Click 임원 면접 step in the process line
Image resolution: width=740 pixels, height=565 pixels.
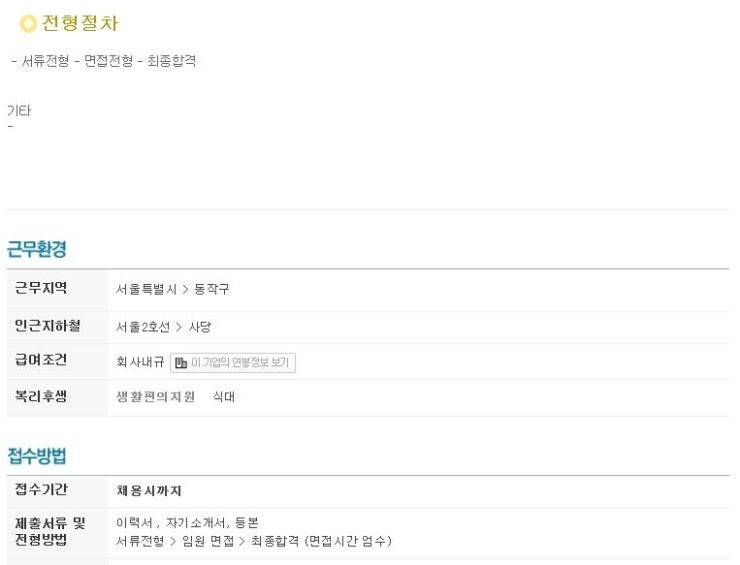pos(208,541)
